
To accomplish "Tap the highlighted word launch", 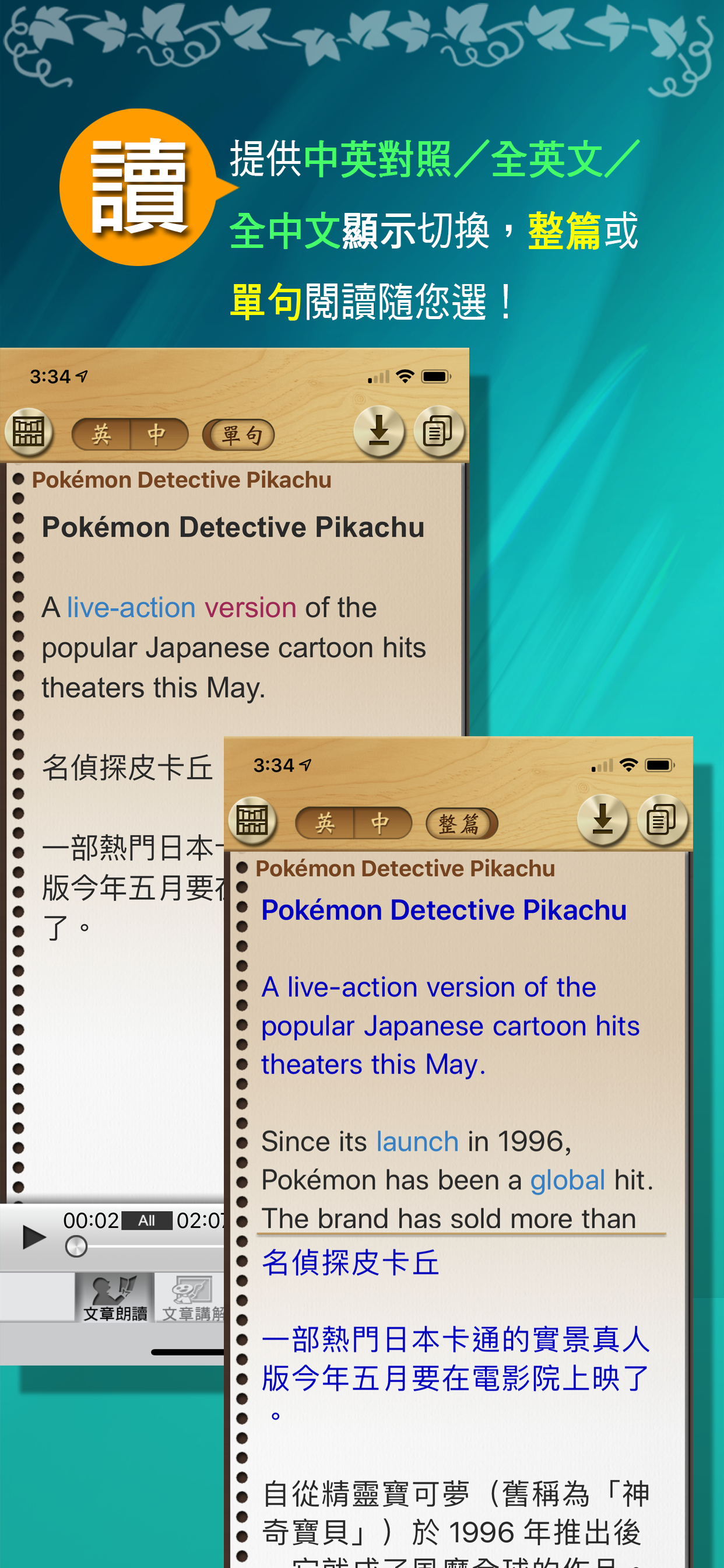I will (x=417, y=1142).
